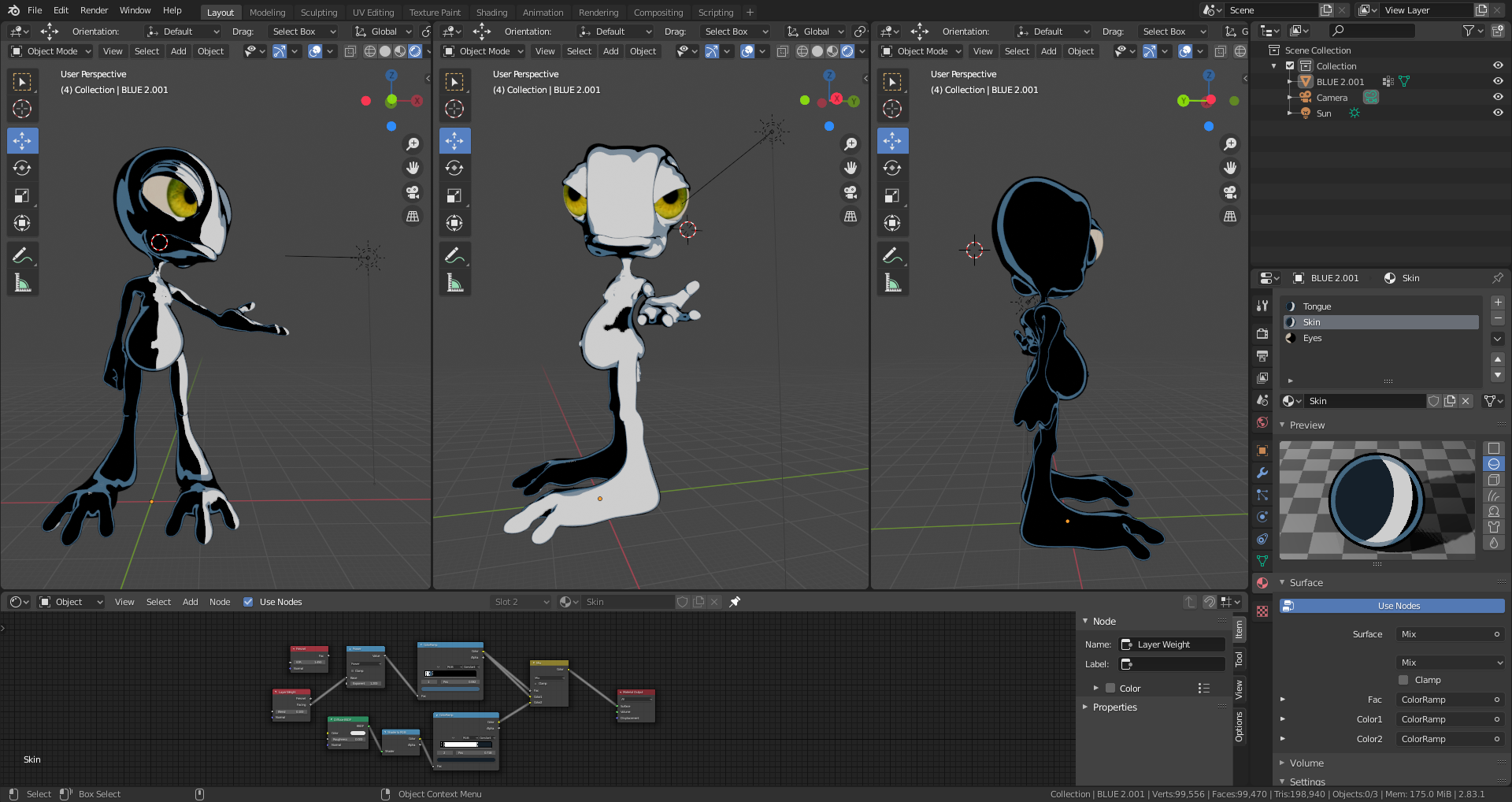Select the Measure tool in left viewport
1512x802 pixels.
(x=22, y=283)
